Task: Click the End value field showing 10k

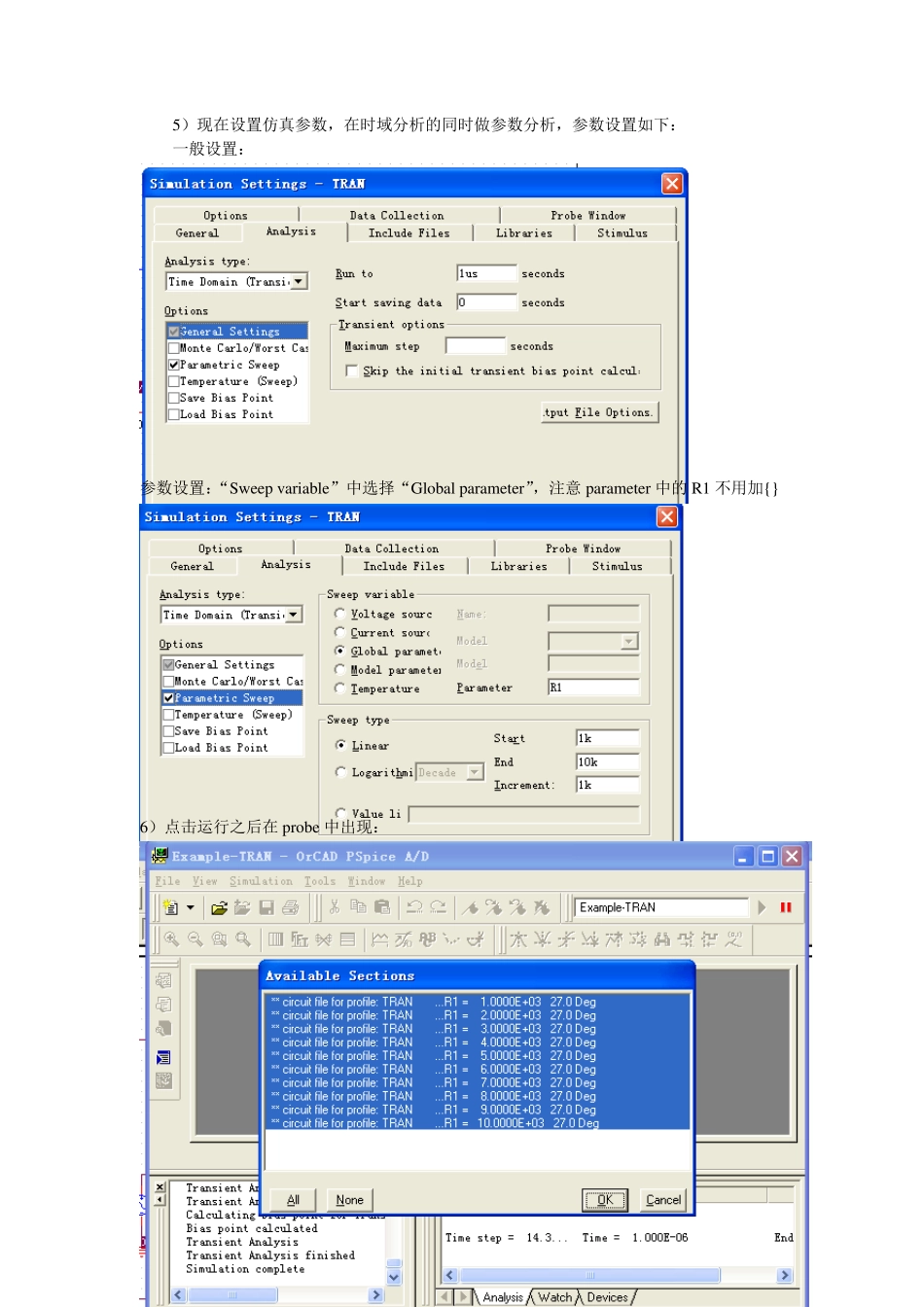Action: 608,762
